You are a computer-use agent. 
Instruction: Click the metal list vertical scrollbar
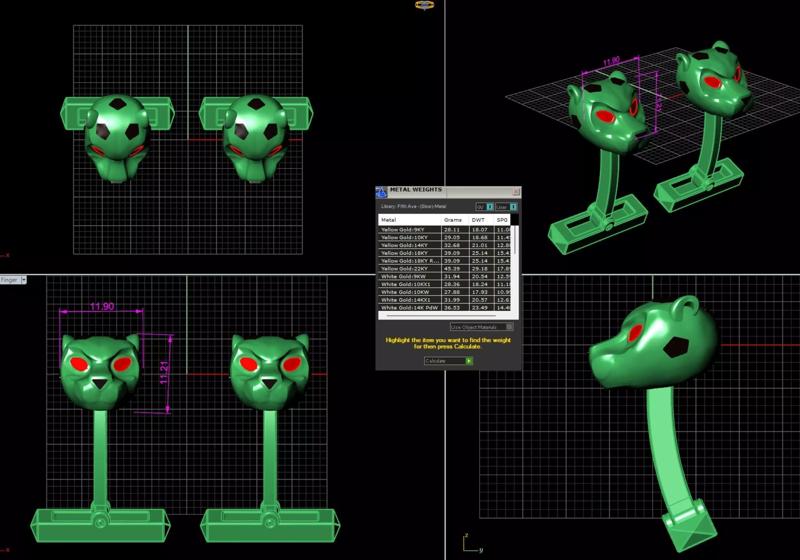[x=515, y=268]
